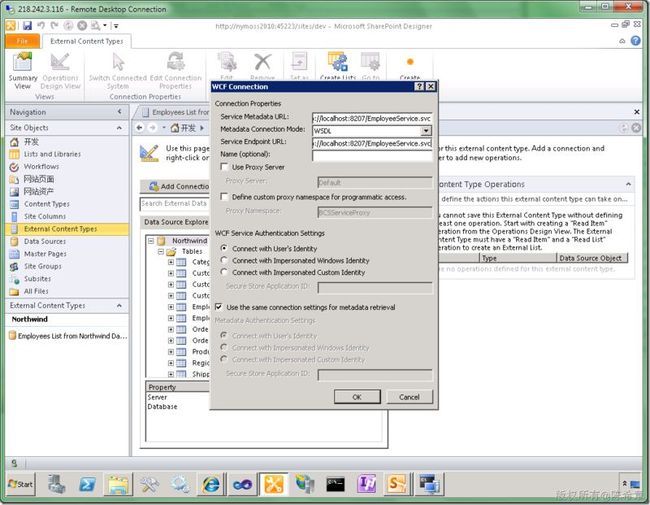Open Master Pages in navigation
The width and height of the screenshot is (650, 505).
click(45, 254)
